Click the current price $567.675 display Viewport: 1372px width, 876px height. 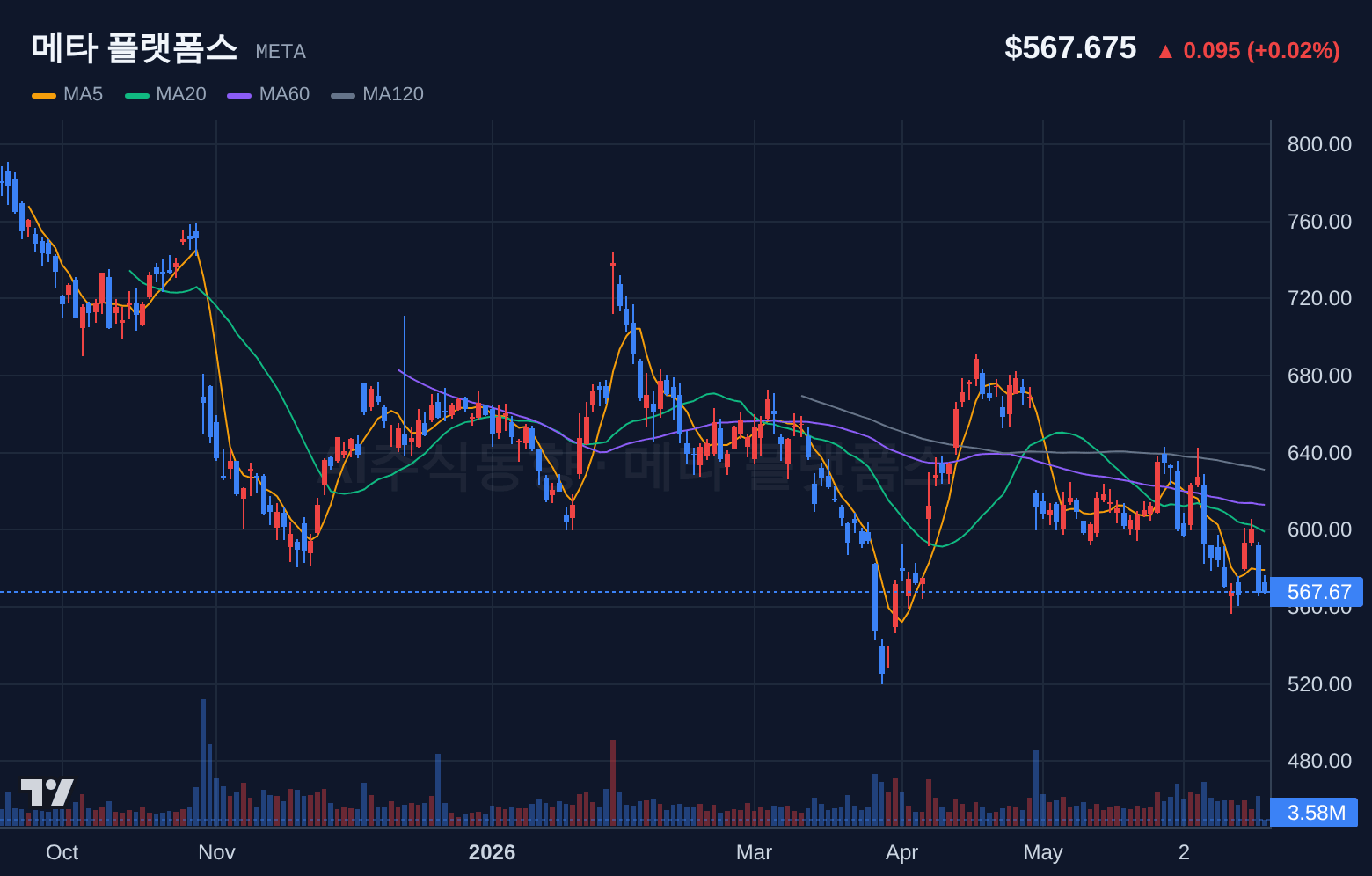1070,48
